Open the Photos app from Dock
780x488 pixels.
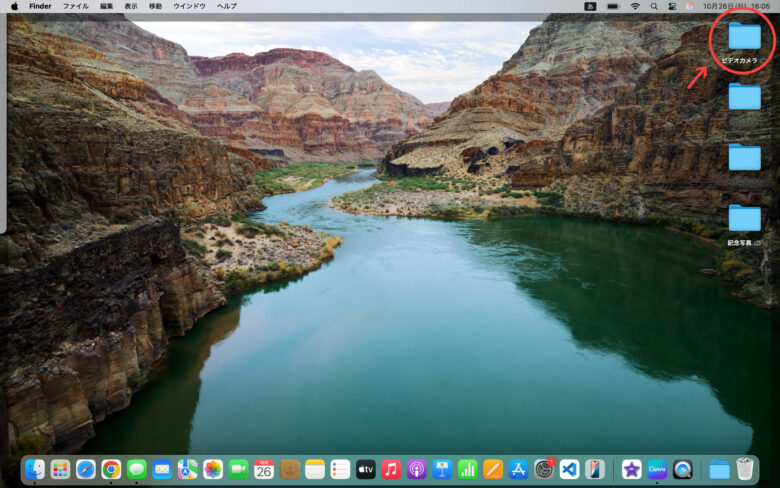213,469
